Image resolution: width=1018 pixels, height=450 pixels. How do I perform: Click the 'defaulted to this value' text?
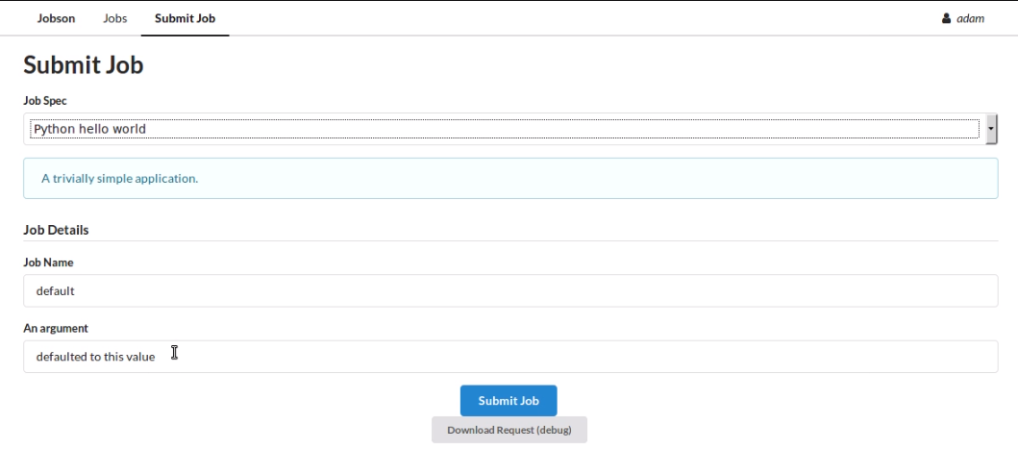(x=95, y=356)
